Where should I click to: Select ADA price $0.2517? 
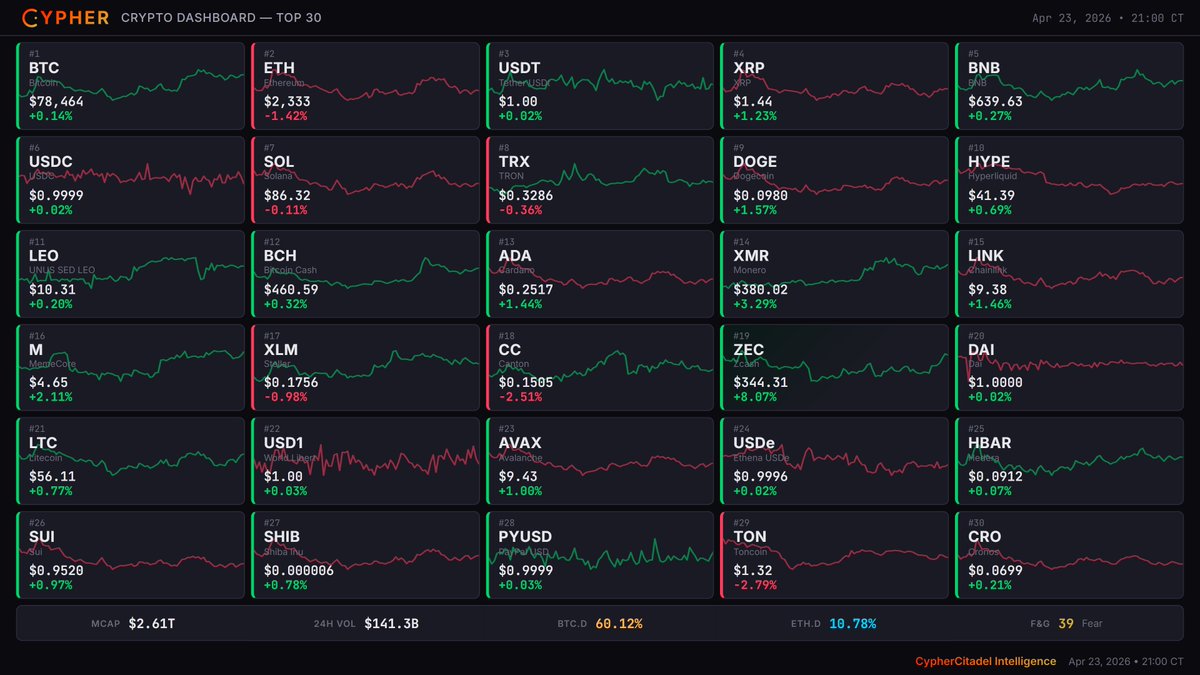526,290
